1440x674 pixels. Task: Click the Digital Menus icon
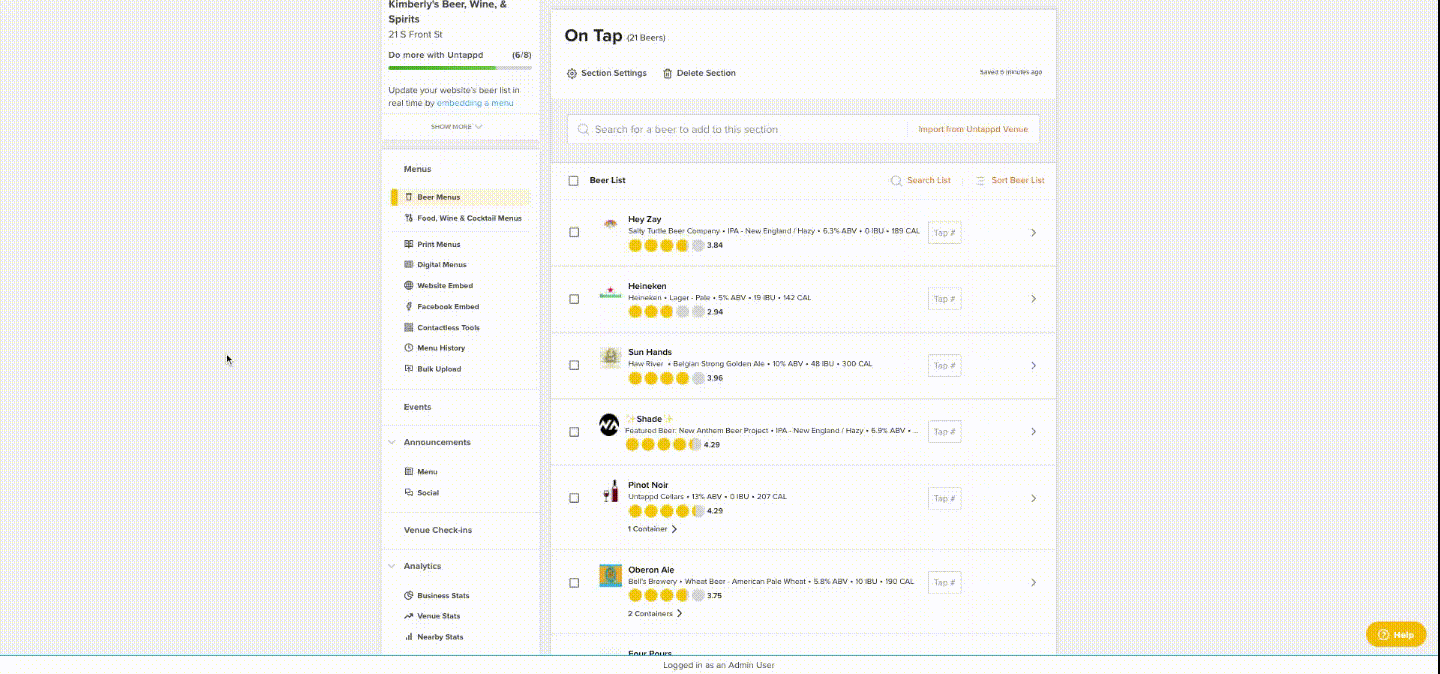click(x=408, y=265)
